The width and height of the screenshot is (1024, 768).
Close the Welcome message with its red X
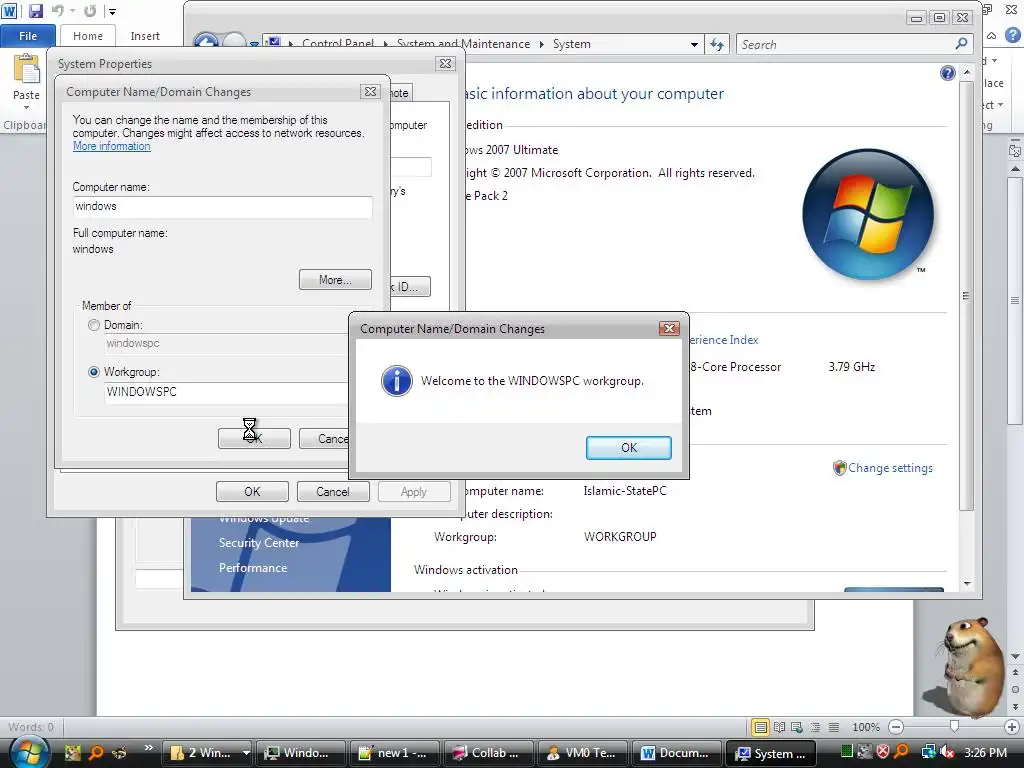pyautogui.click(x=669, y=328)
